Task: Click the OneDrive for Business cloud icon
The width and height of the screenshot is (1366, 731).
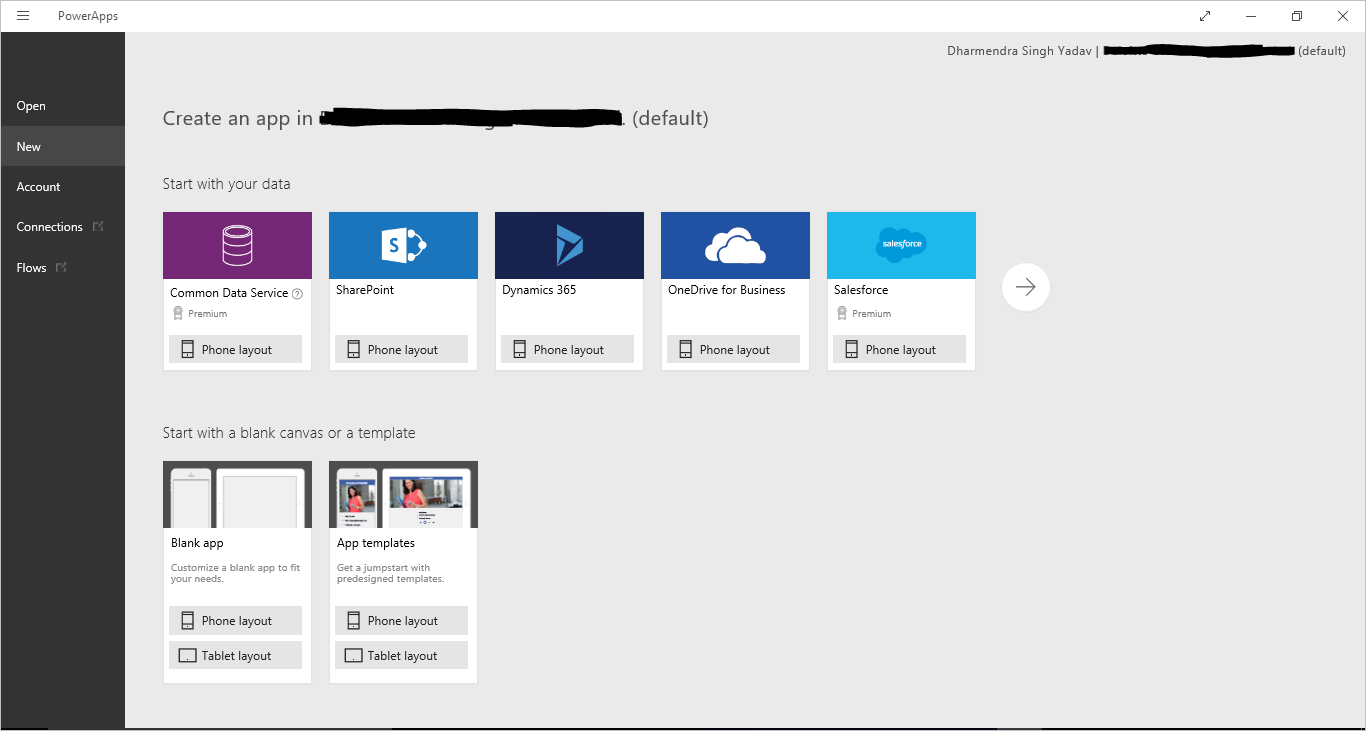Action: click(x=735, y=245)
